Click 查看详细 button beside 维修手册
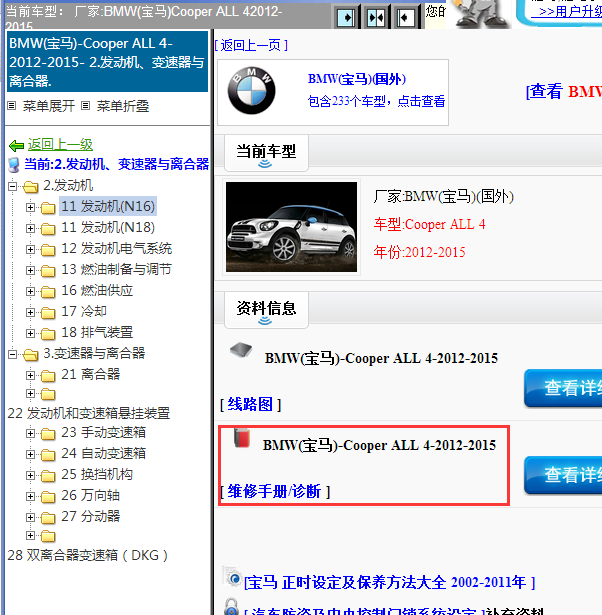Screen dimensions: 602x615 [x=563, y=475]
